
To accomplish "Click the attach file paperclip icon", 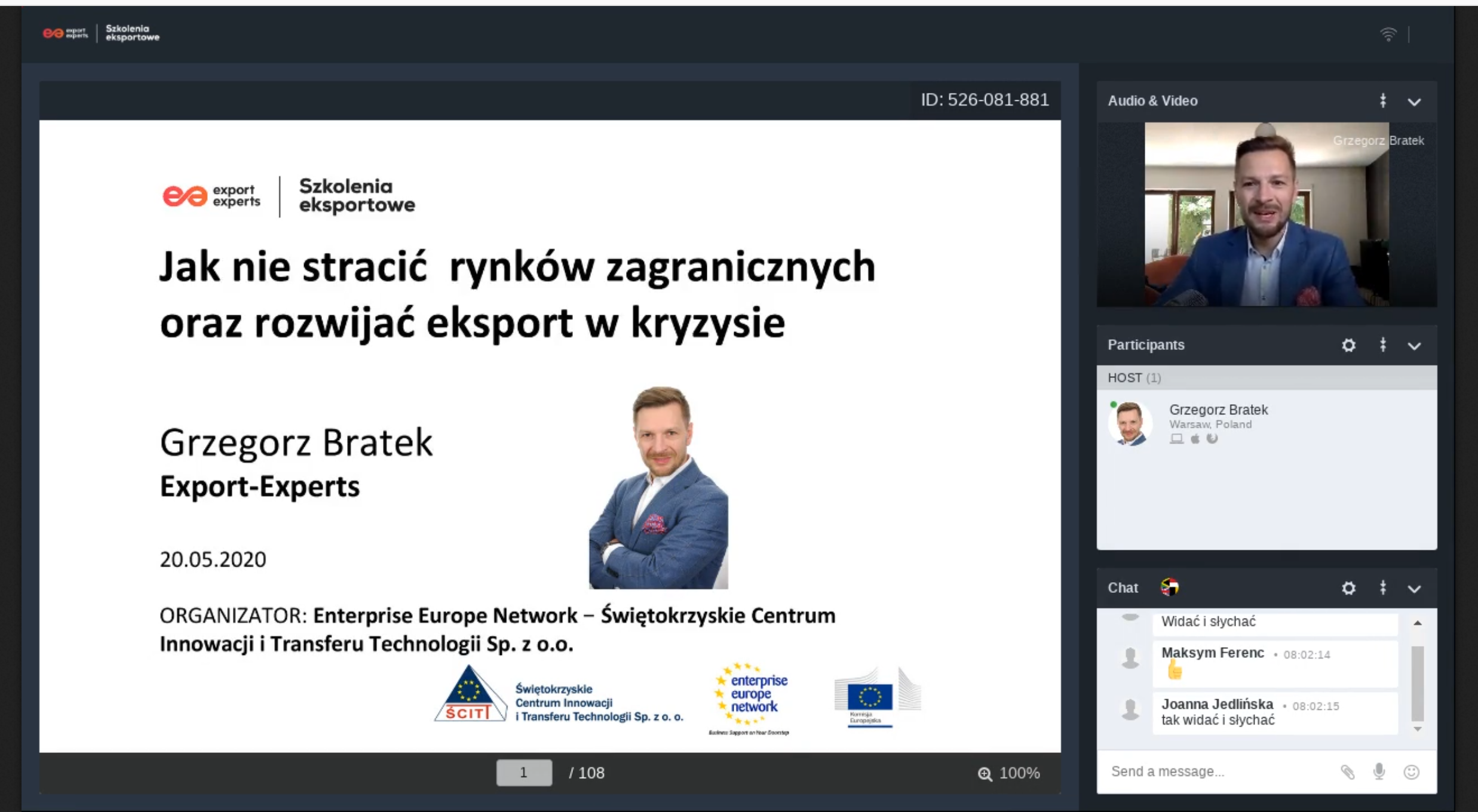I will (1347, 772).
